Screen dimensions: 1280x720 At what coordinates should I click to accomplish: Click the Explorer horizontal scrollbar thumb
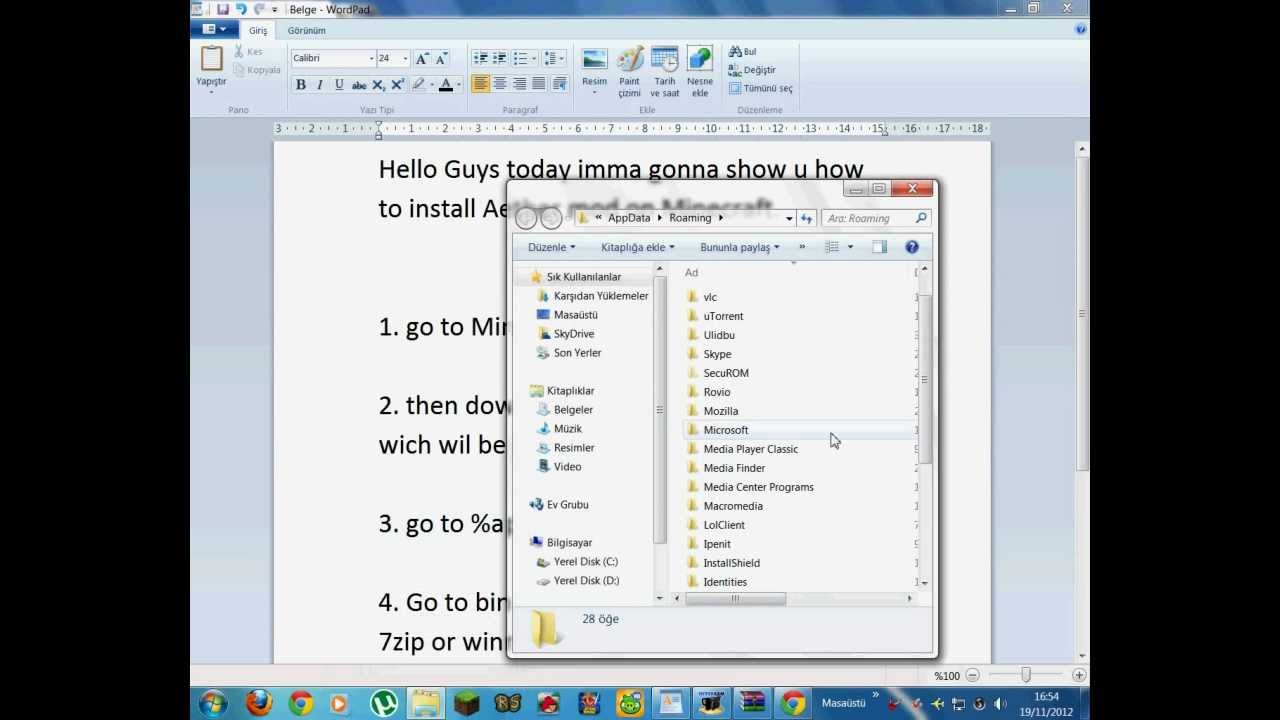[x=735, y=599]
